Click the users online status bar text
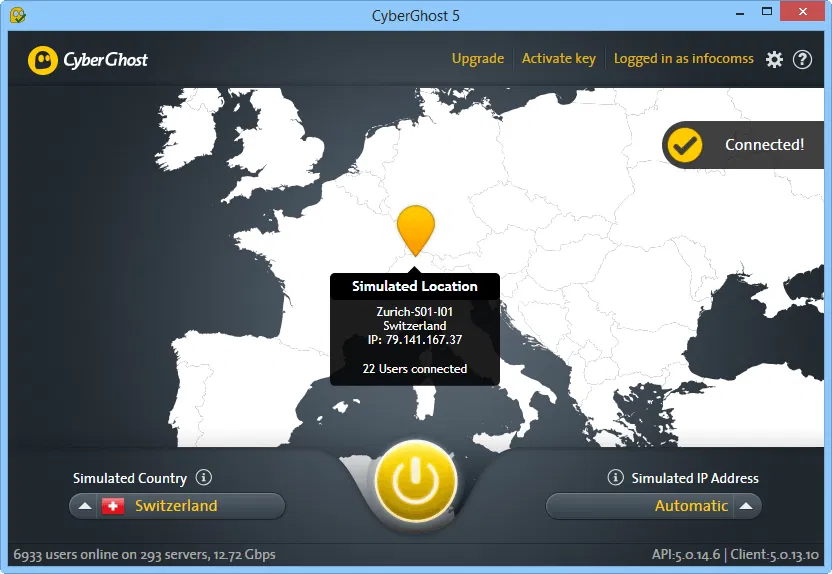This screenshot has width=832, height=574. pyautogui.click(x=144, y=554)
